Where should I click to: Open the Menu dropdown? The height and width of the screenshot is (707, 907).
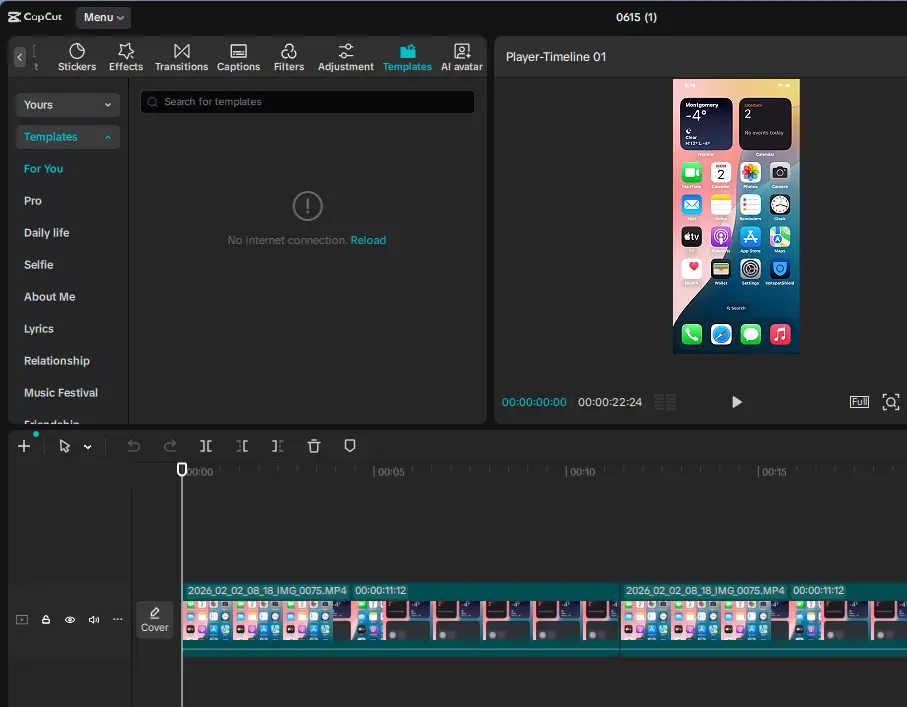point(104,17)
